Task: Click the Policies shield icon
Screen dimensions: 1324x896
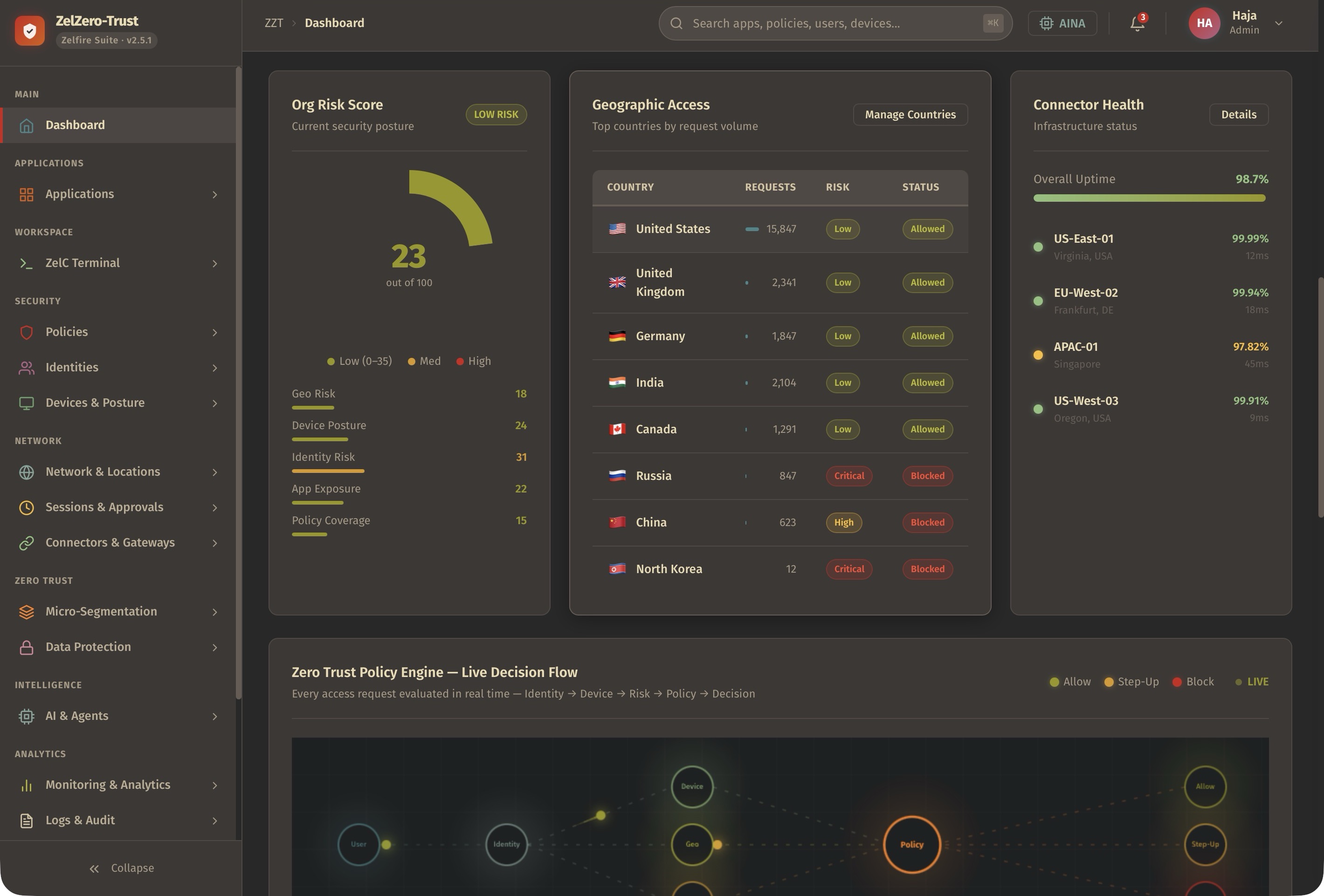Action: [26, 332]
